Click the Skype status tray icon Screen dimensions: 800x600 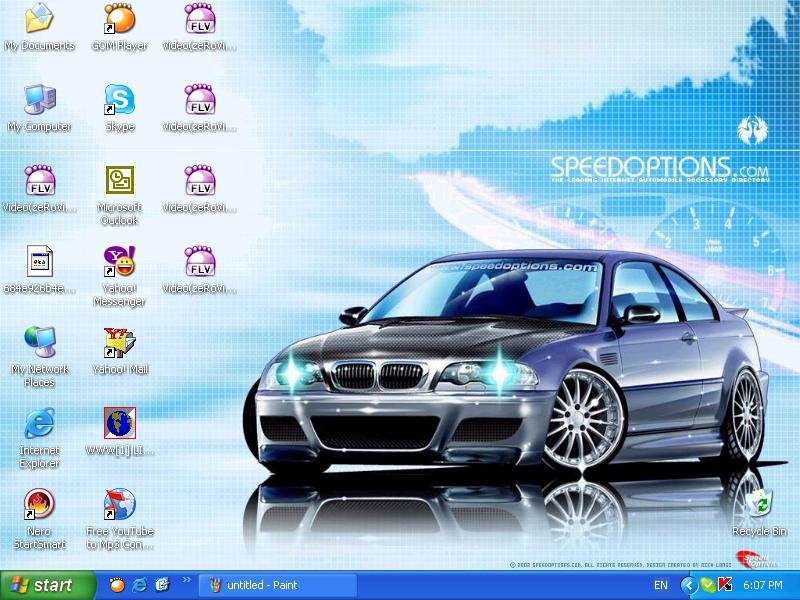708,585
